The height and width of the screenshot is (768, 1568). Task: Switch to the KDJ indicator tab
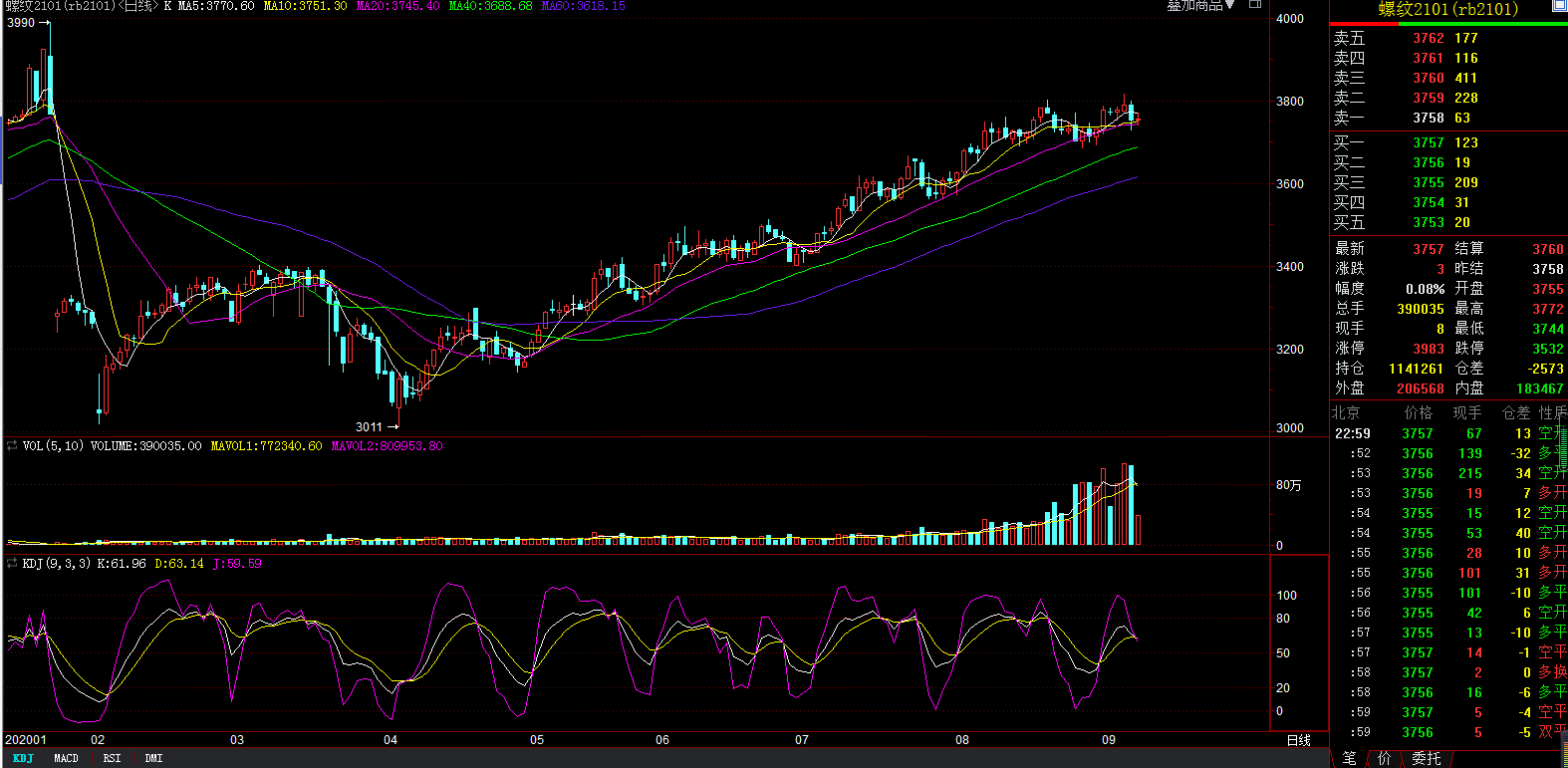tap(23, 758)
